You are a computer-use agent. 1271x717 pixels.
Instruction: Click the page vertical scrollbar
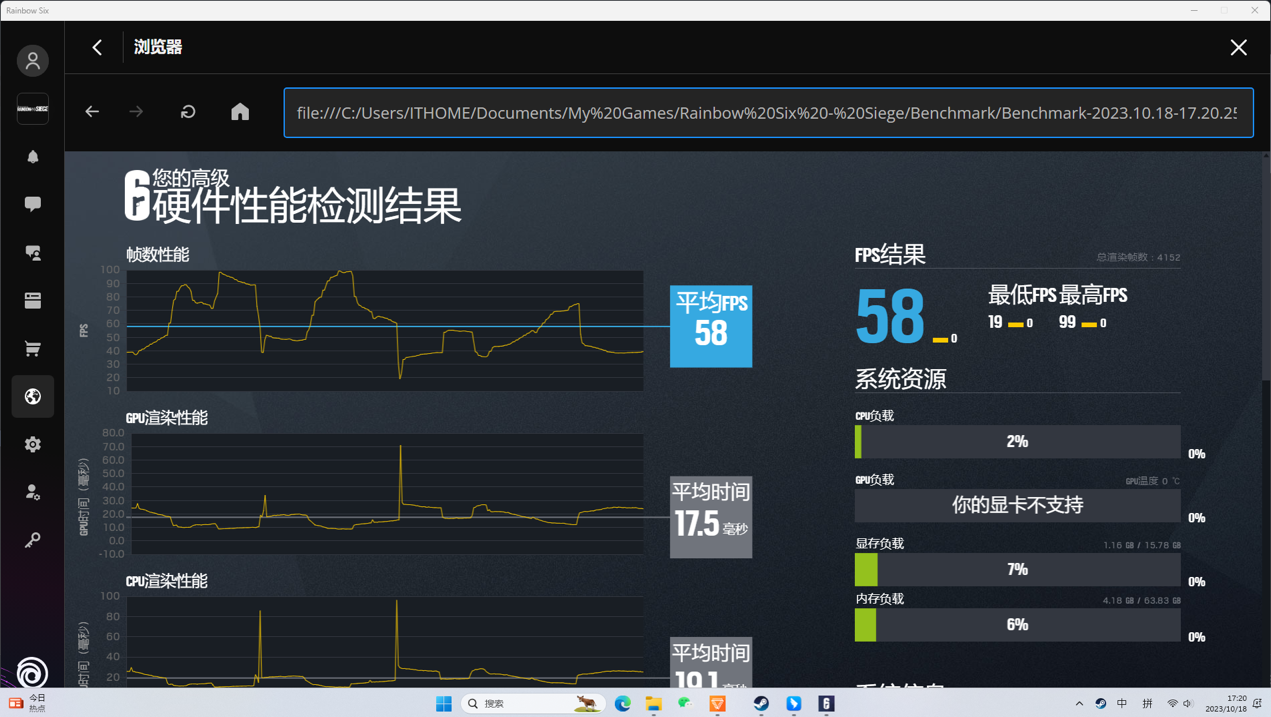pos(1266,265)
